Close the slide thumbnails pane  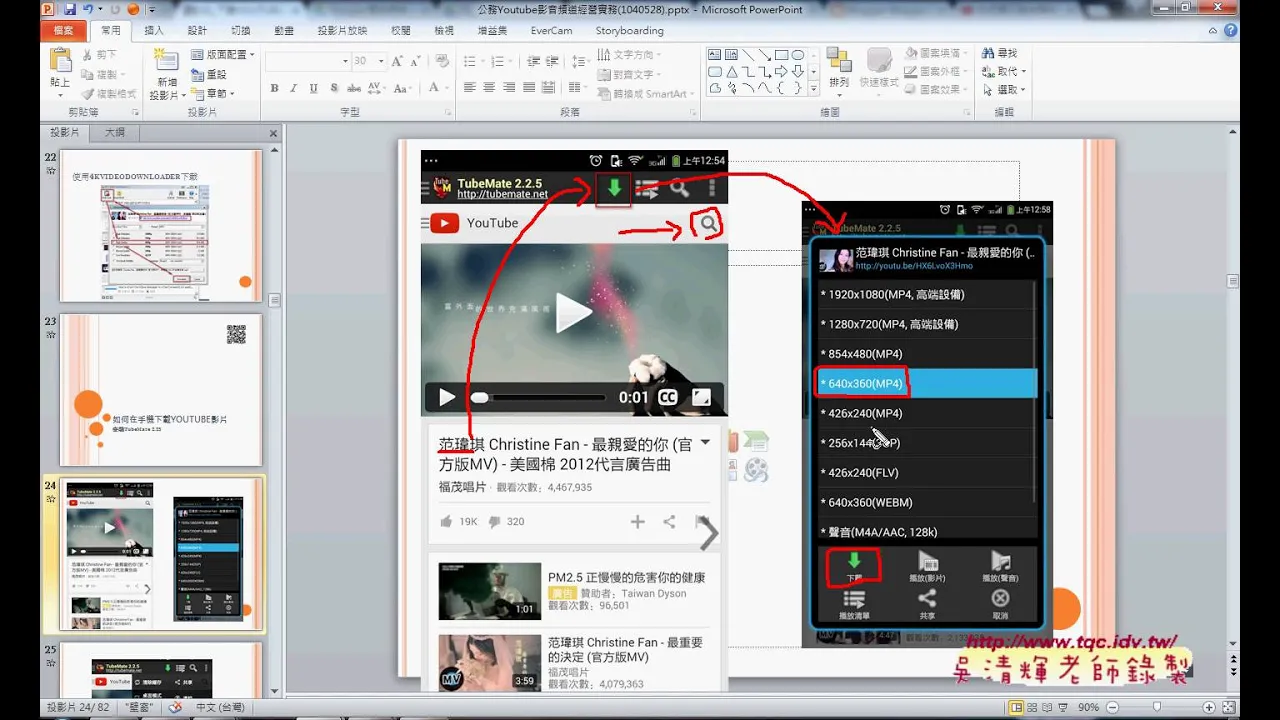coord(273,133)
